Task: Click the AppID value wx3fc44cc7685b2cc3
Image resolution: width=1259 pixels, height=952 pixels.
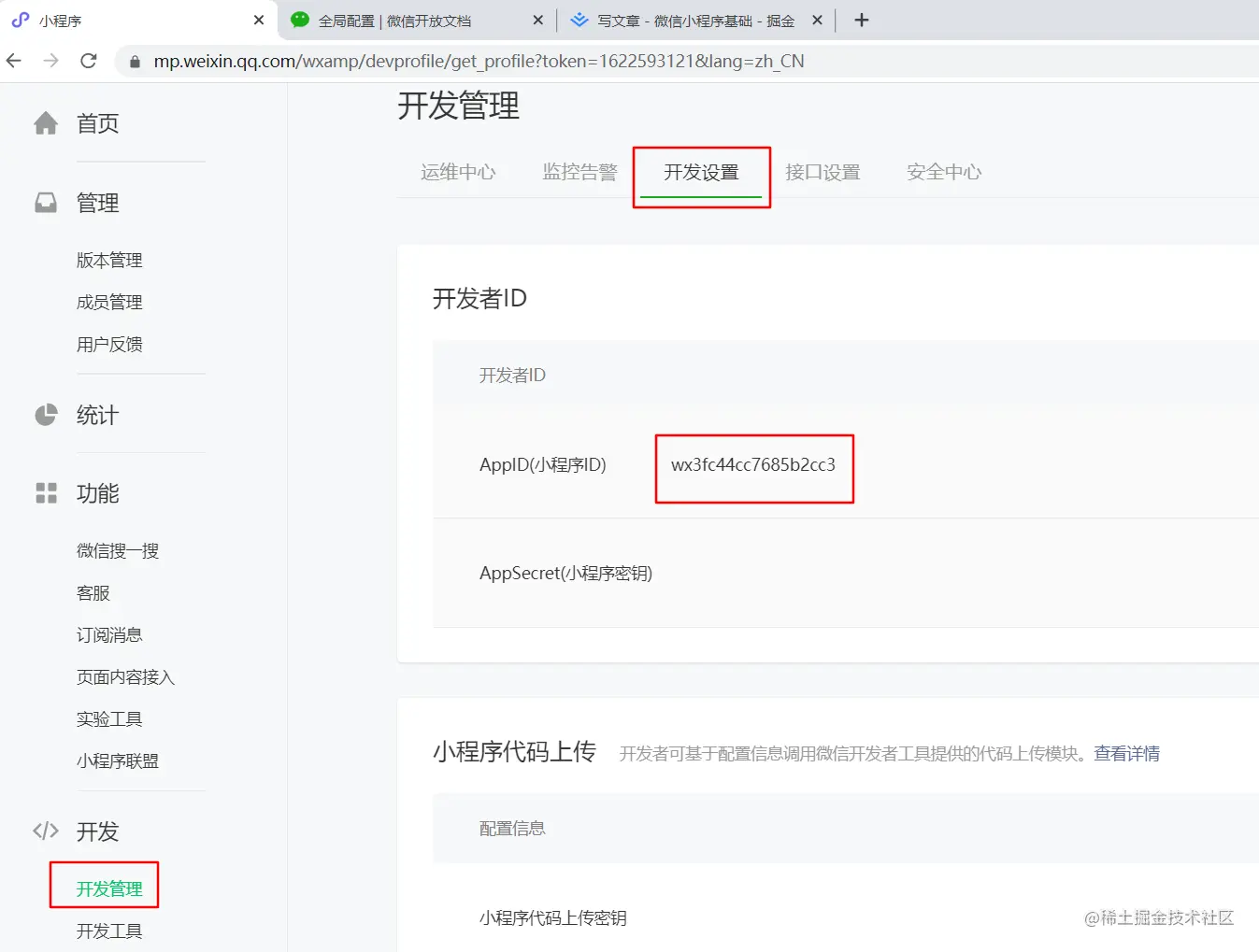Action: [753, 464]
